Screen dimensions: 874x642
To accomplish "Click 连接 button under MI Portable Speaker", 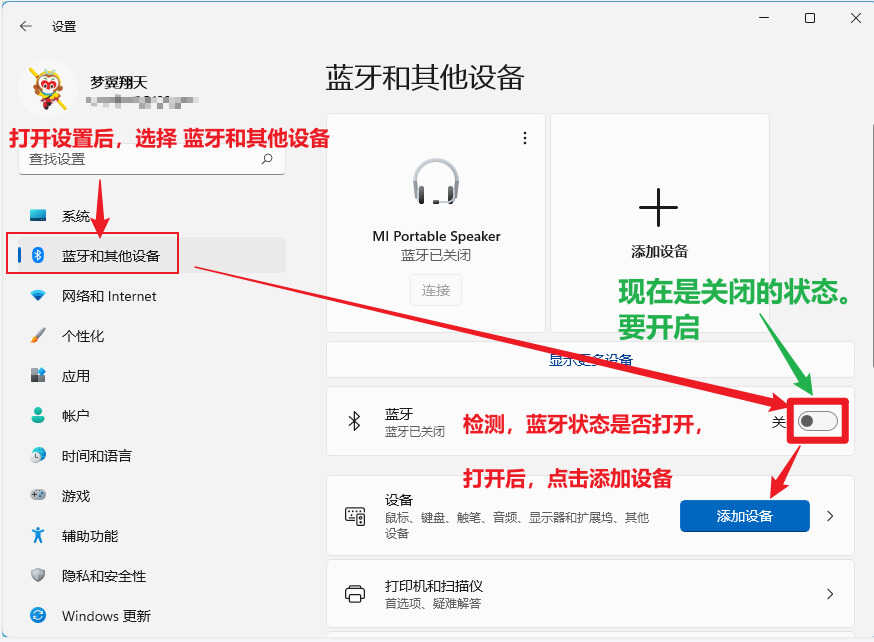I will pyautogui.click(x=436, y=290).
